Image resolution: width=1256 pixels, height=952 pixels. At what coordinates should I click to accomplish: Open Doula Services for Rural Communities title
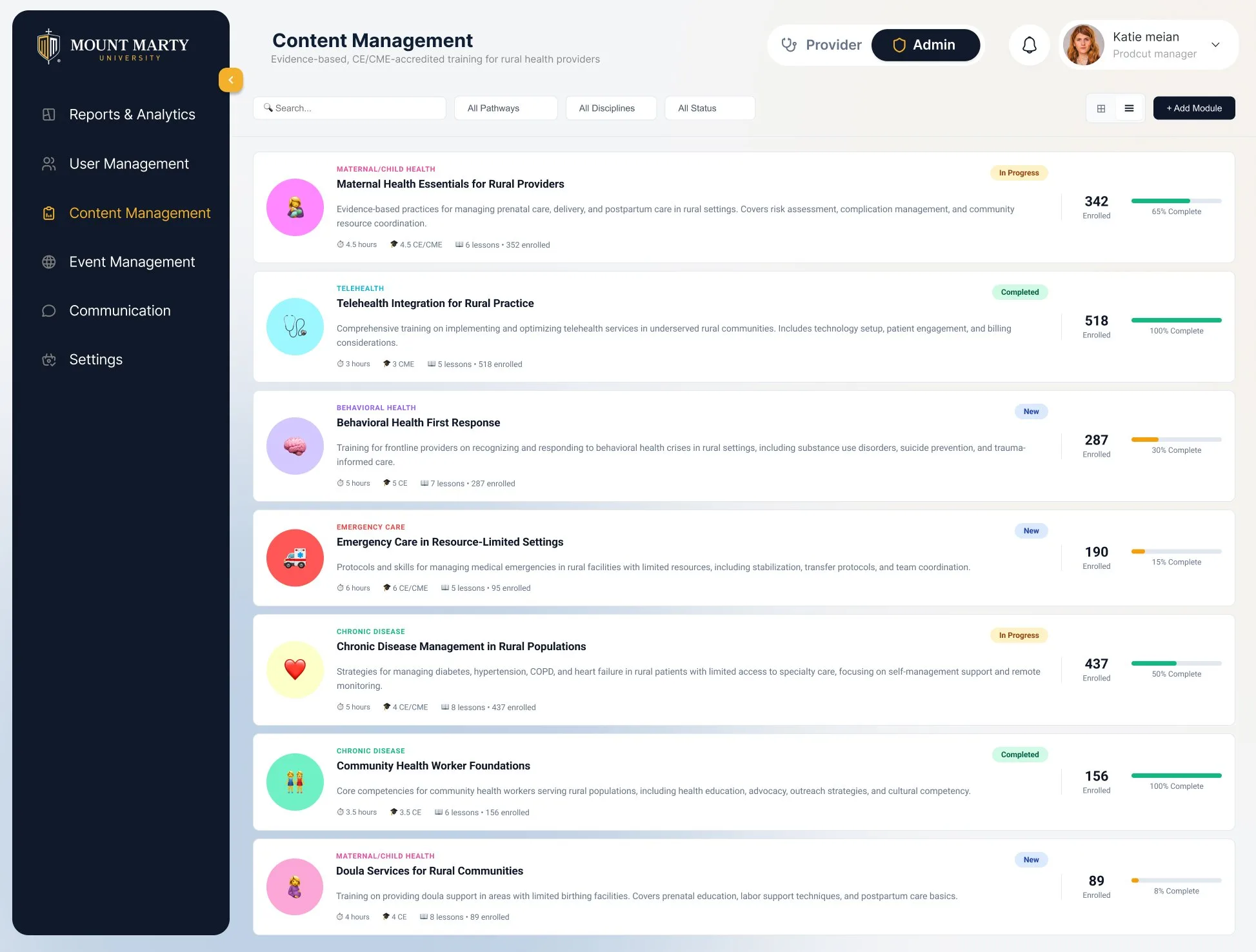pyautogui.click(x=430, y=871)
